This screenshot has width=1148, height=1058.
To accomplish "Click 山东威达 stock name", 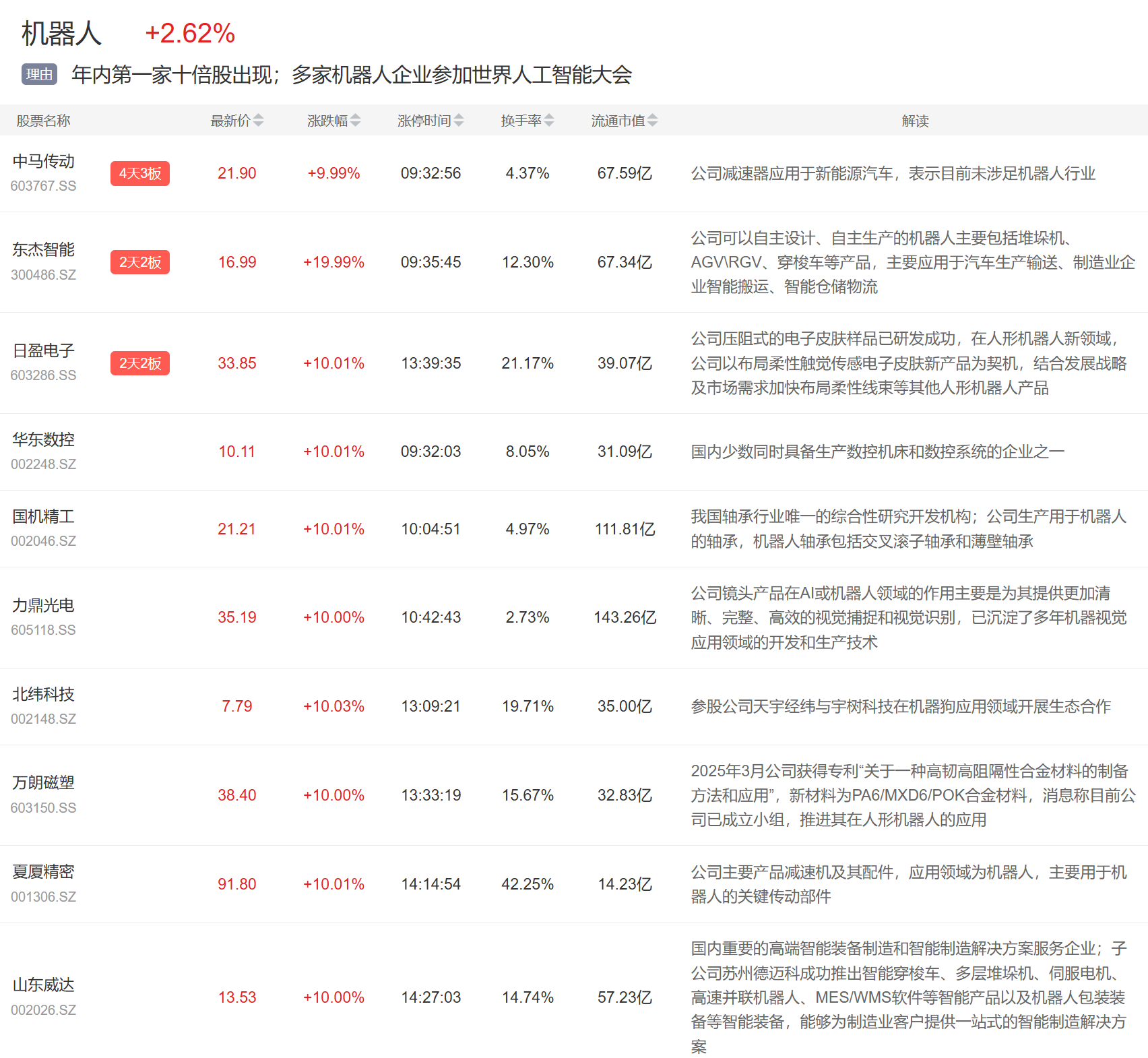I will pos(44,985).
